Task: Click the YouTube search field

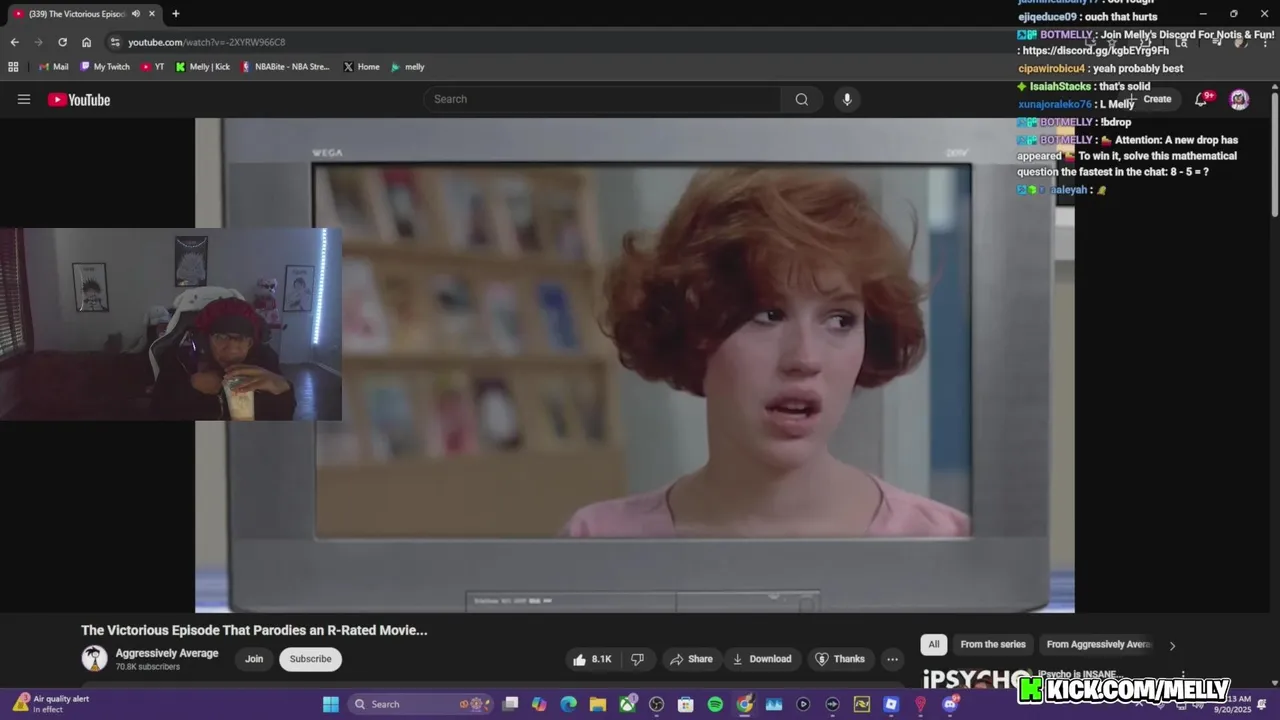Action: [602, 99]
